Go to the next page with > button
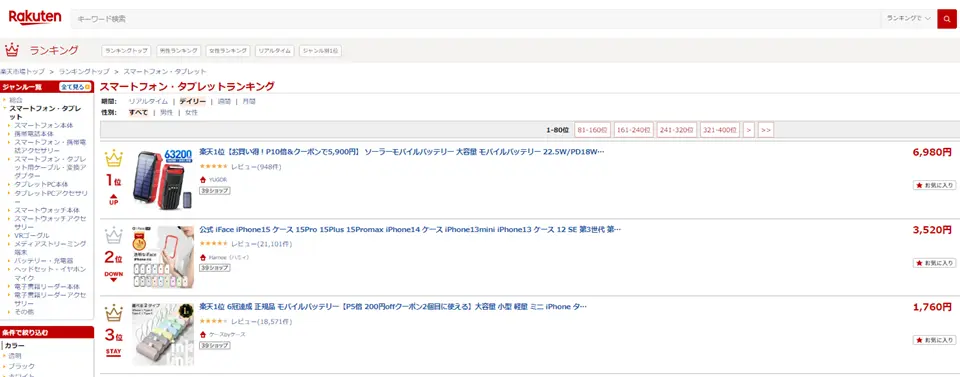The width and height of the screenshot is (960, 377). (749, 130)
